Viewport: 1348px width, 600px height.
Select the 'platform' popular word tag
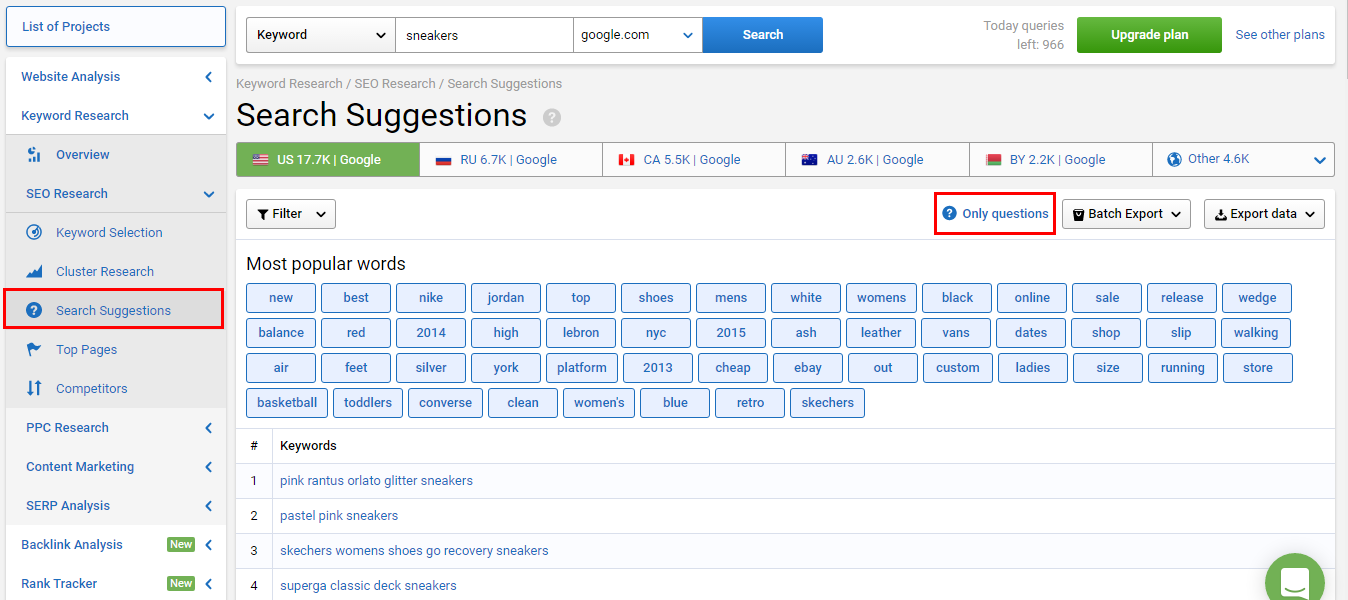[582, 368]
